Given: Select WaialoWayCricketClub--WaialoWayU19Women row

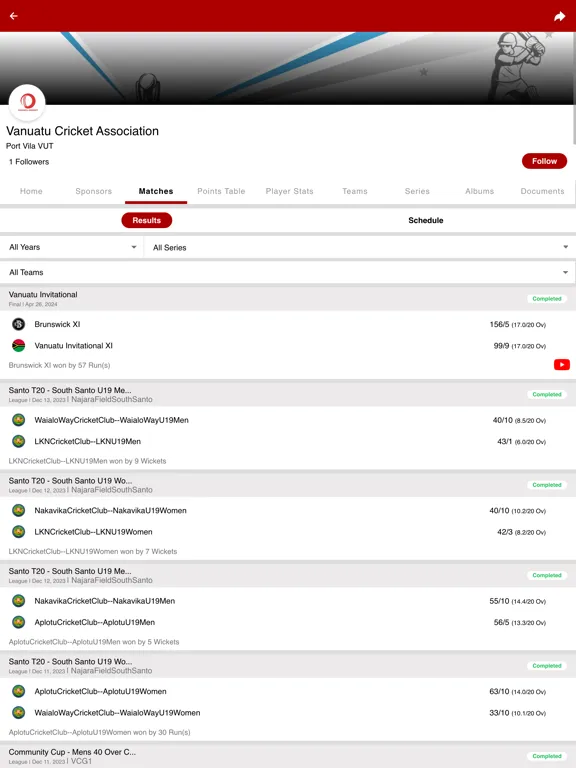Looking at the screenshot, I should pos(288,713).
